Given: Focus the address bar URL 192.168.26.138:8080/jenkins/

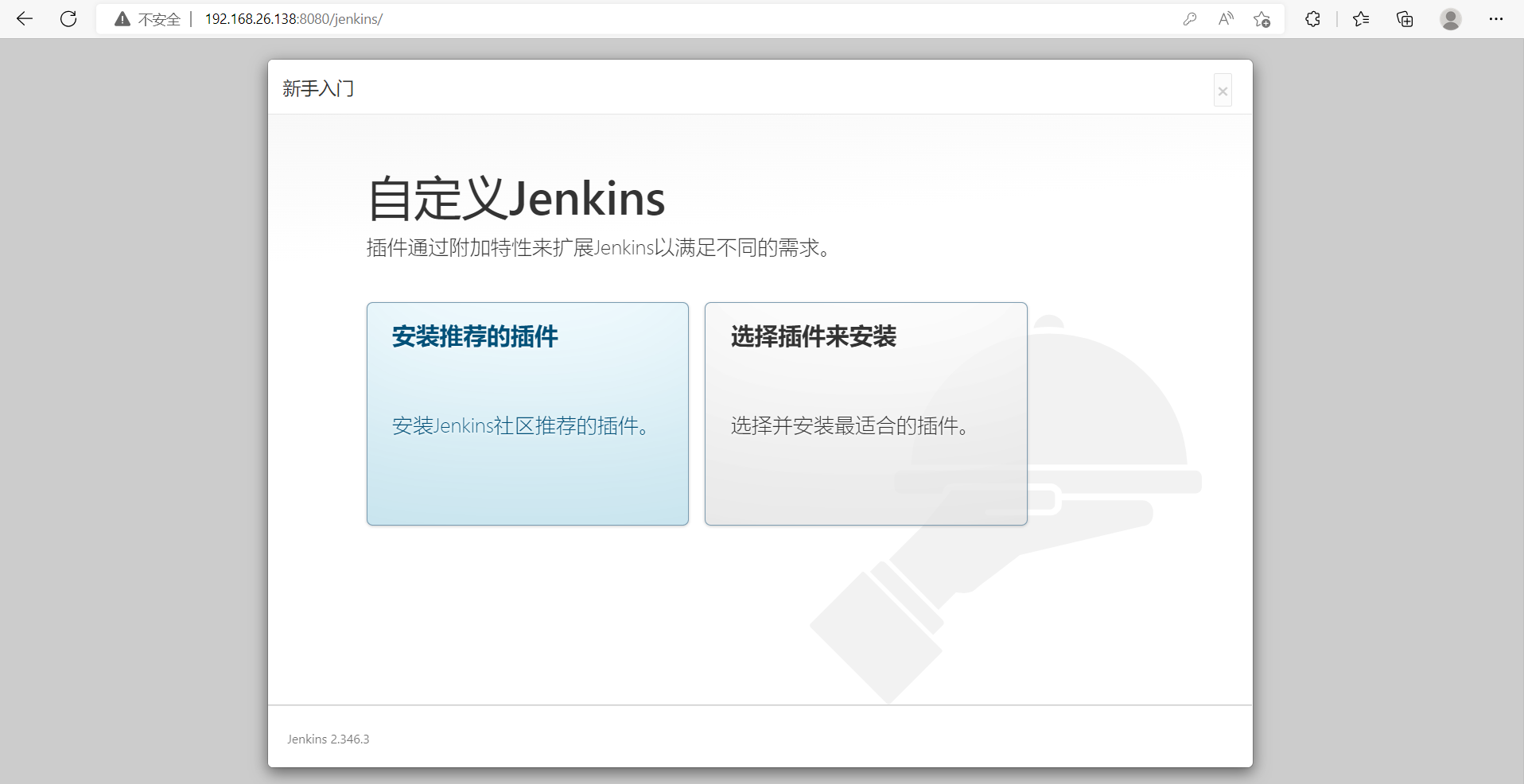Looking at the screenshot, I should point(294,19).
